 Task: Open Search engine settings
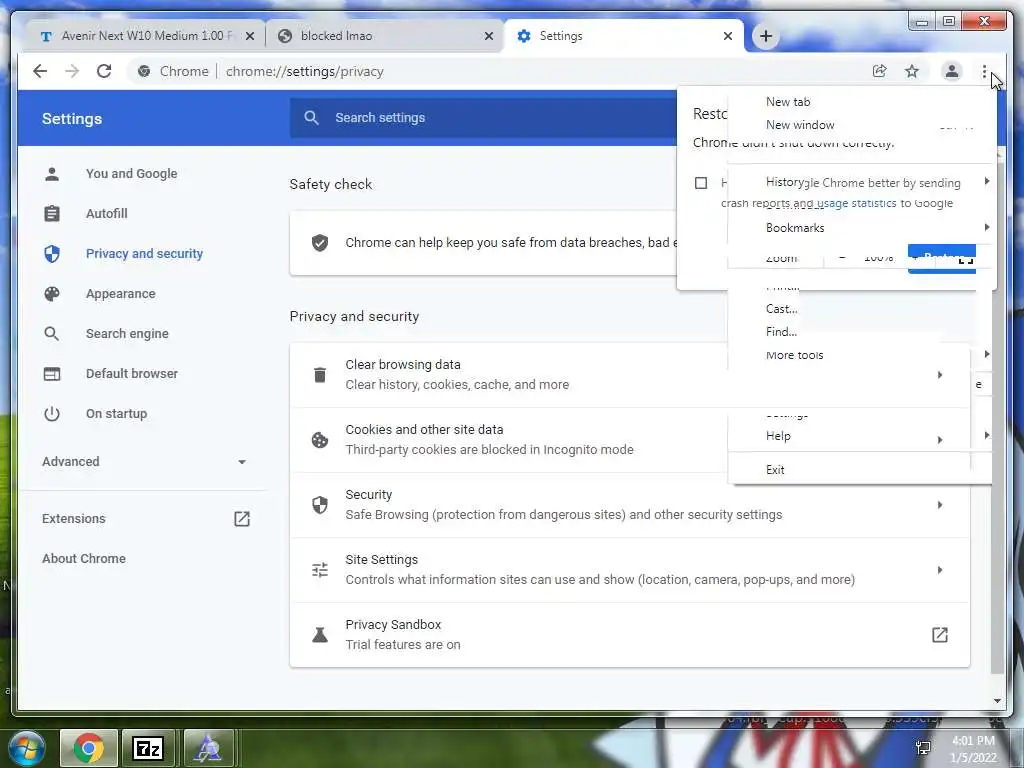[127, 334]
